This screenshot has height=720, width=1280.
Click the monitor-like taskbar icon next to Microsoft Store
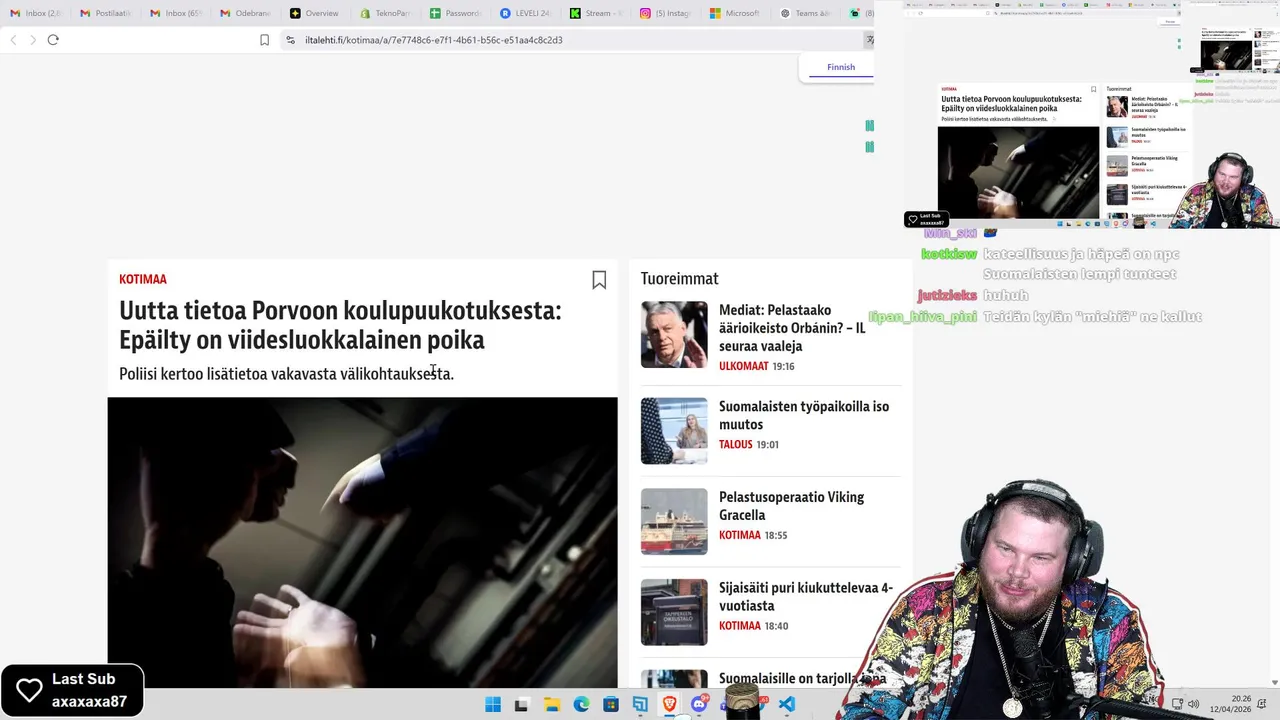tap(640, 704)
